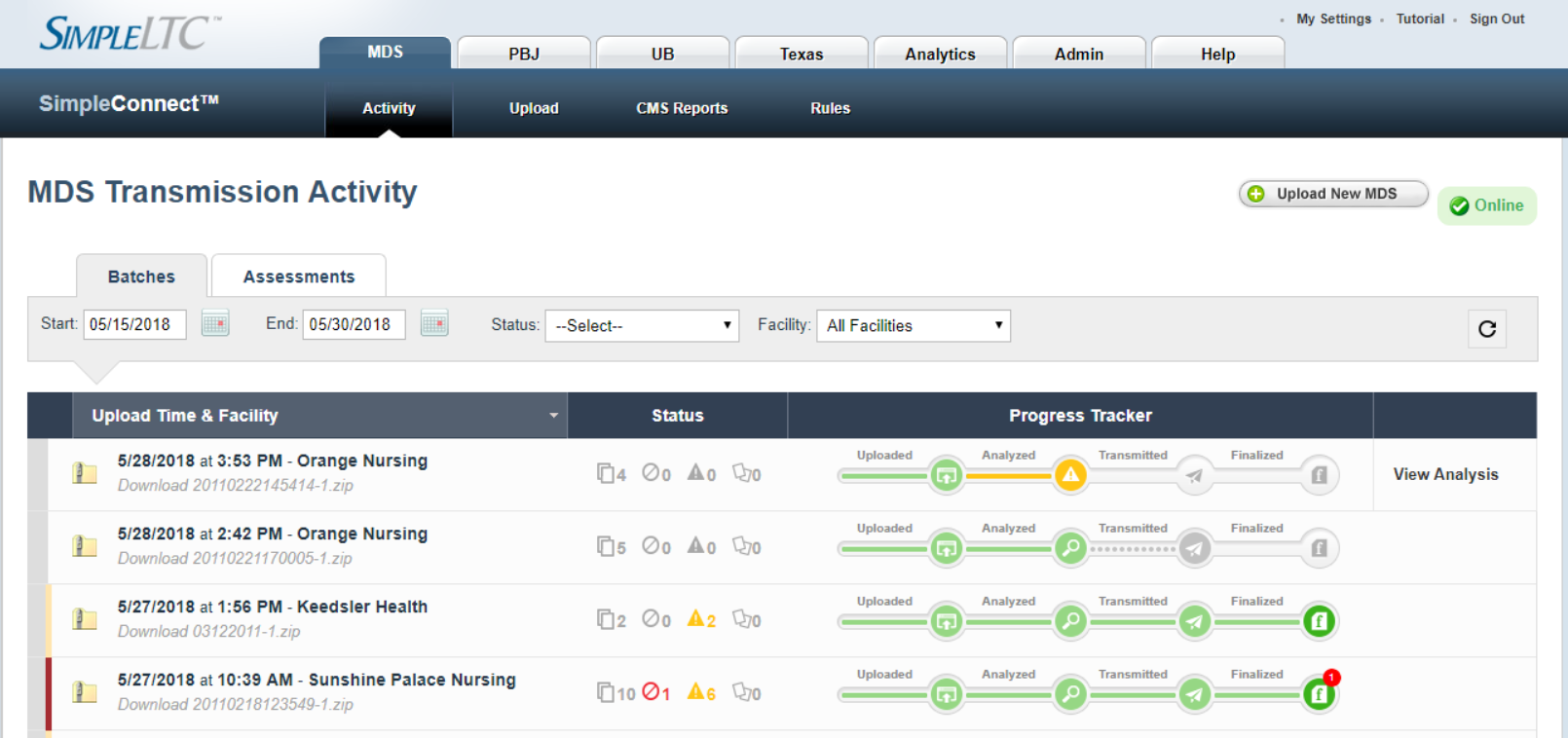Viewport: 1568px width, 738px height.
Task: Click the Uploaded icon in 2:42 PM row
Action: coord(946,548)
